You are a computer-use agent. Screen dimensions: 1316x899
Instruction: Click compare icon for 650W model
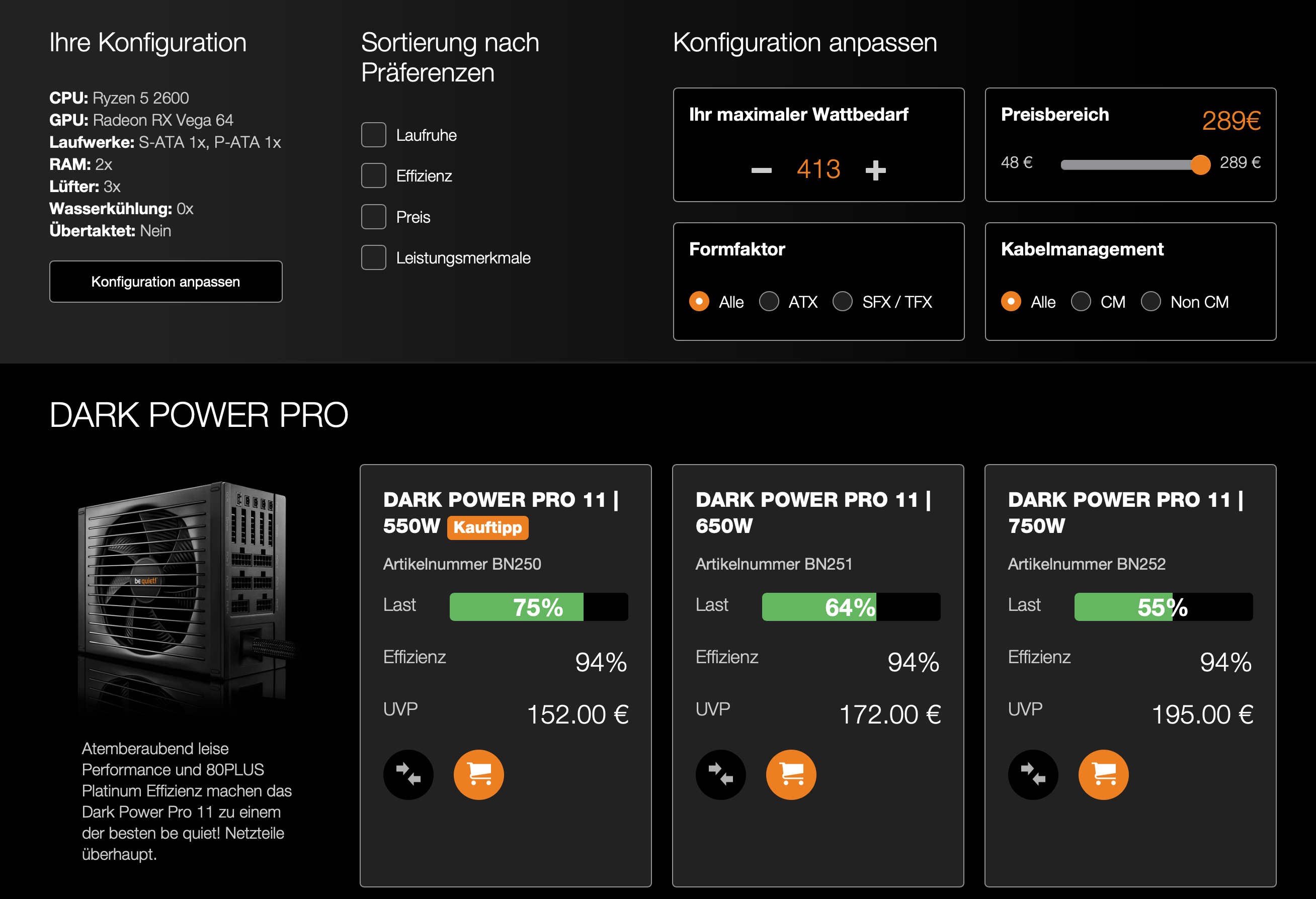point(720,774)
